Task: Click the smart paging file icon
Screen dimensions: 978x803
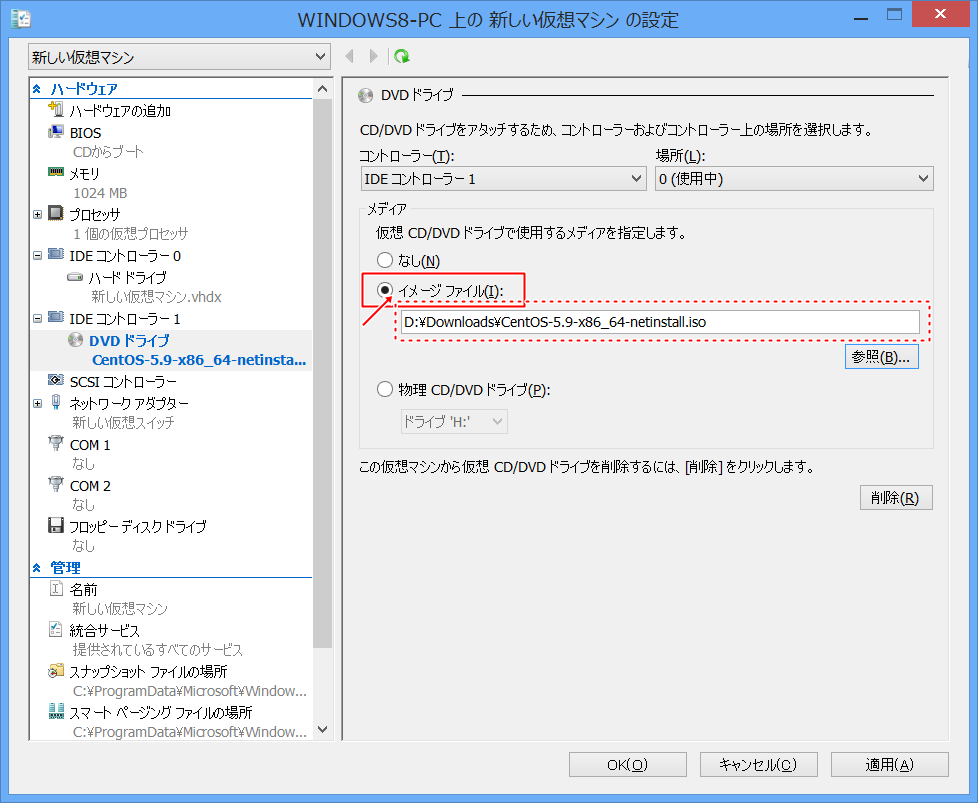Action: click(56, 711)
